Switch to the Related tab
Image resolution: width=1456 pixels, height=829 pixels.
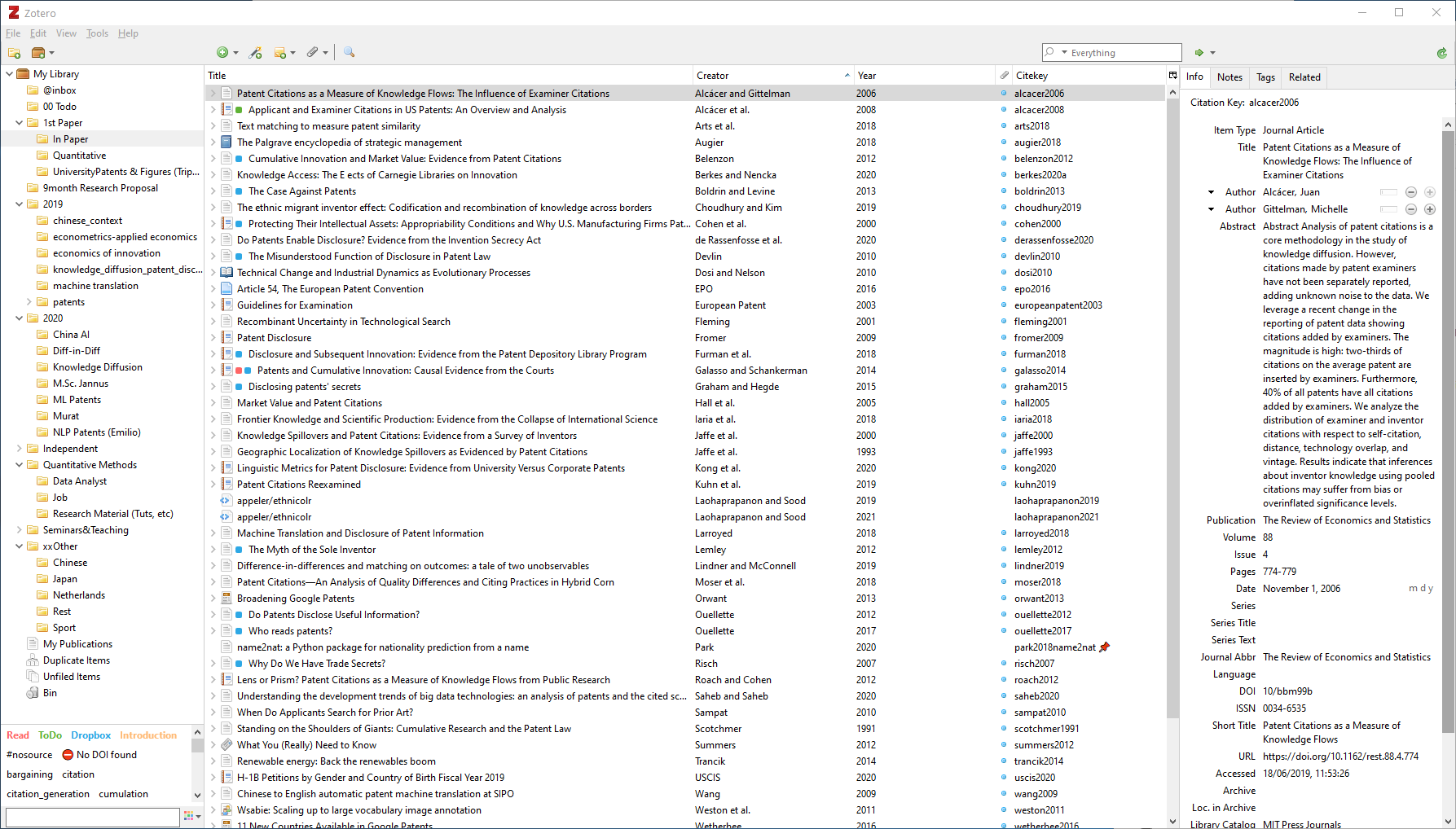pos(1304,77)
